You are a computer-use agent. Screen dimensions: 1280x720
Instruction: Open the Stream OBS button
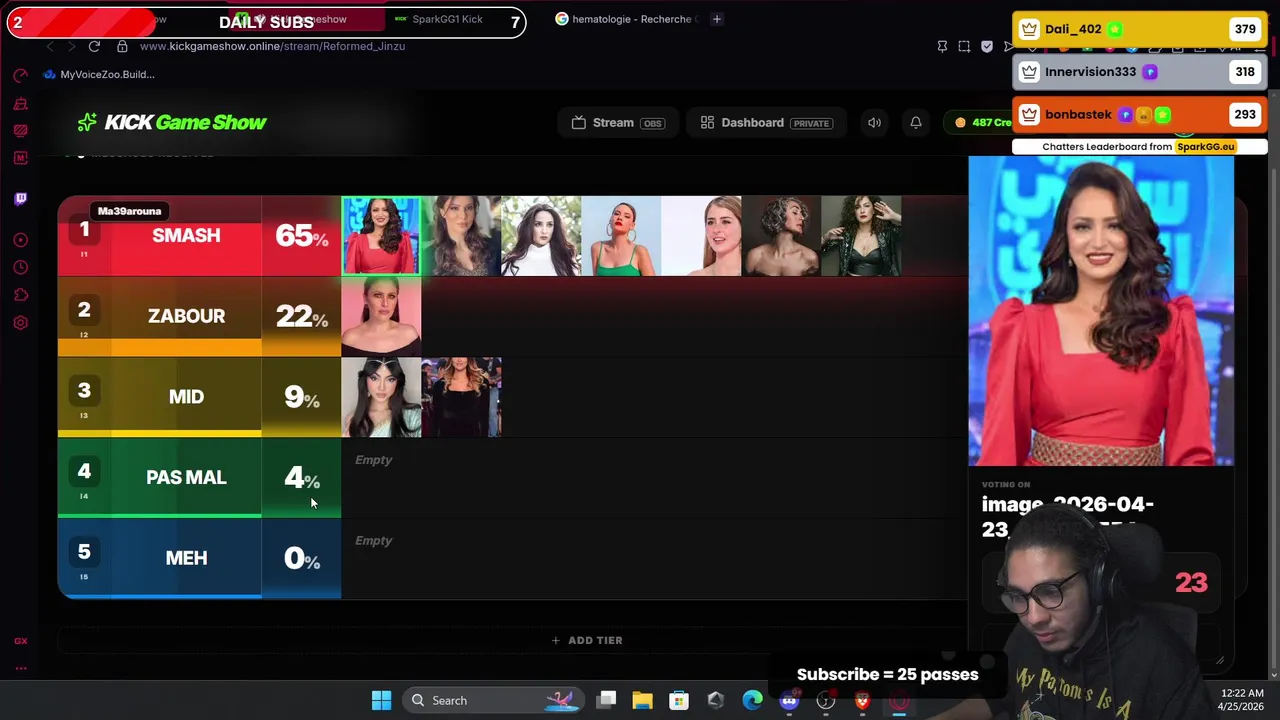617,123
